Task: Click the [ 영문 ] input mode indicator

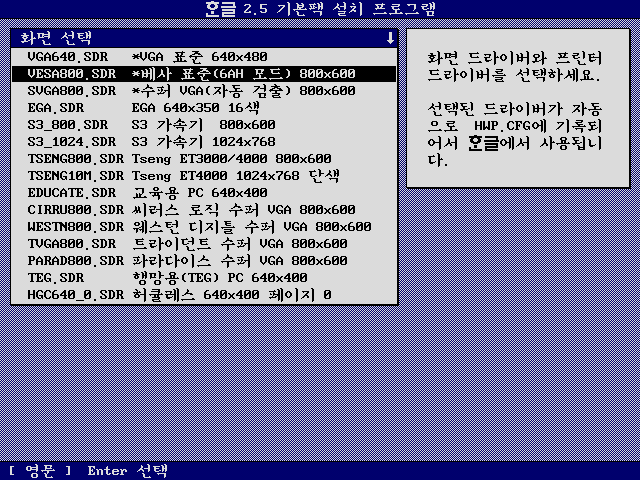Action: pyautogui.click(x=40, y=471)
